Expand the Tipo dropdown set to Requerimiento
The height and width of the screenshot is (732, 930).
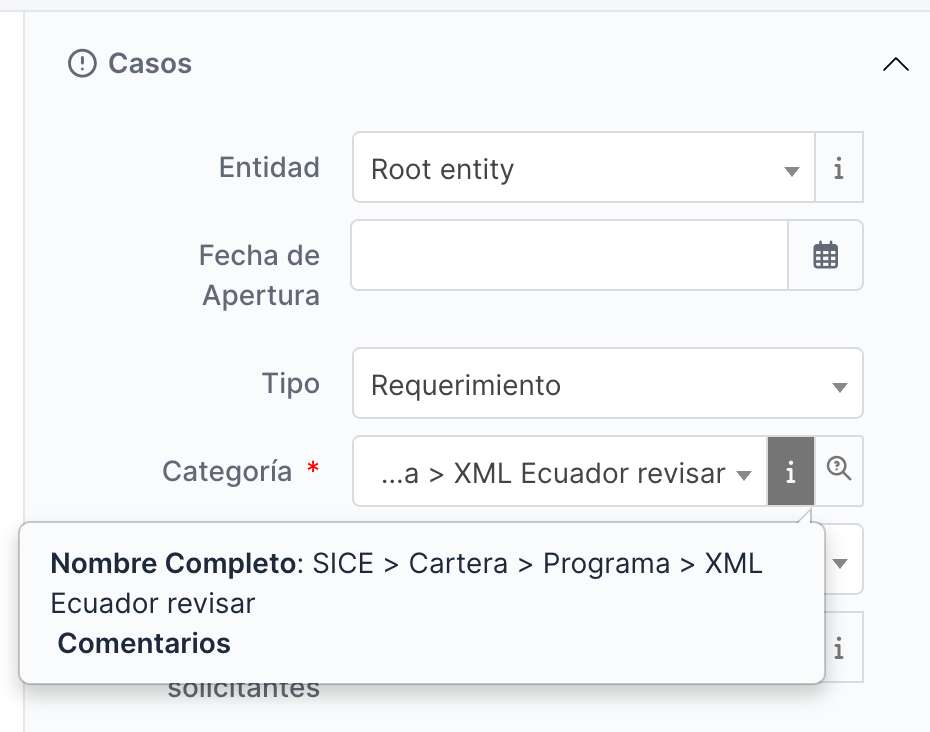pos(607,384)
